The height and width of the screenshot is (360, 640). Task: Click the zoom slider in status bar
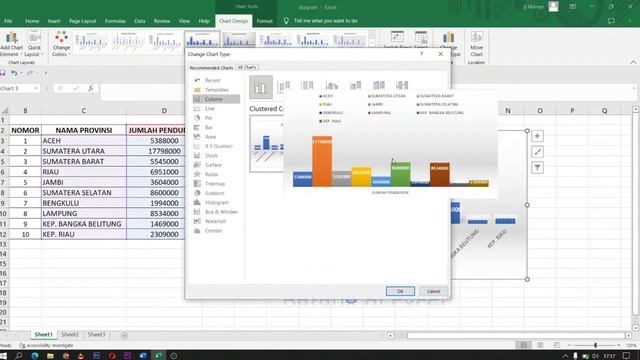tap(596, 345)
